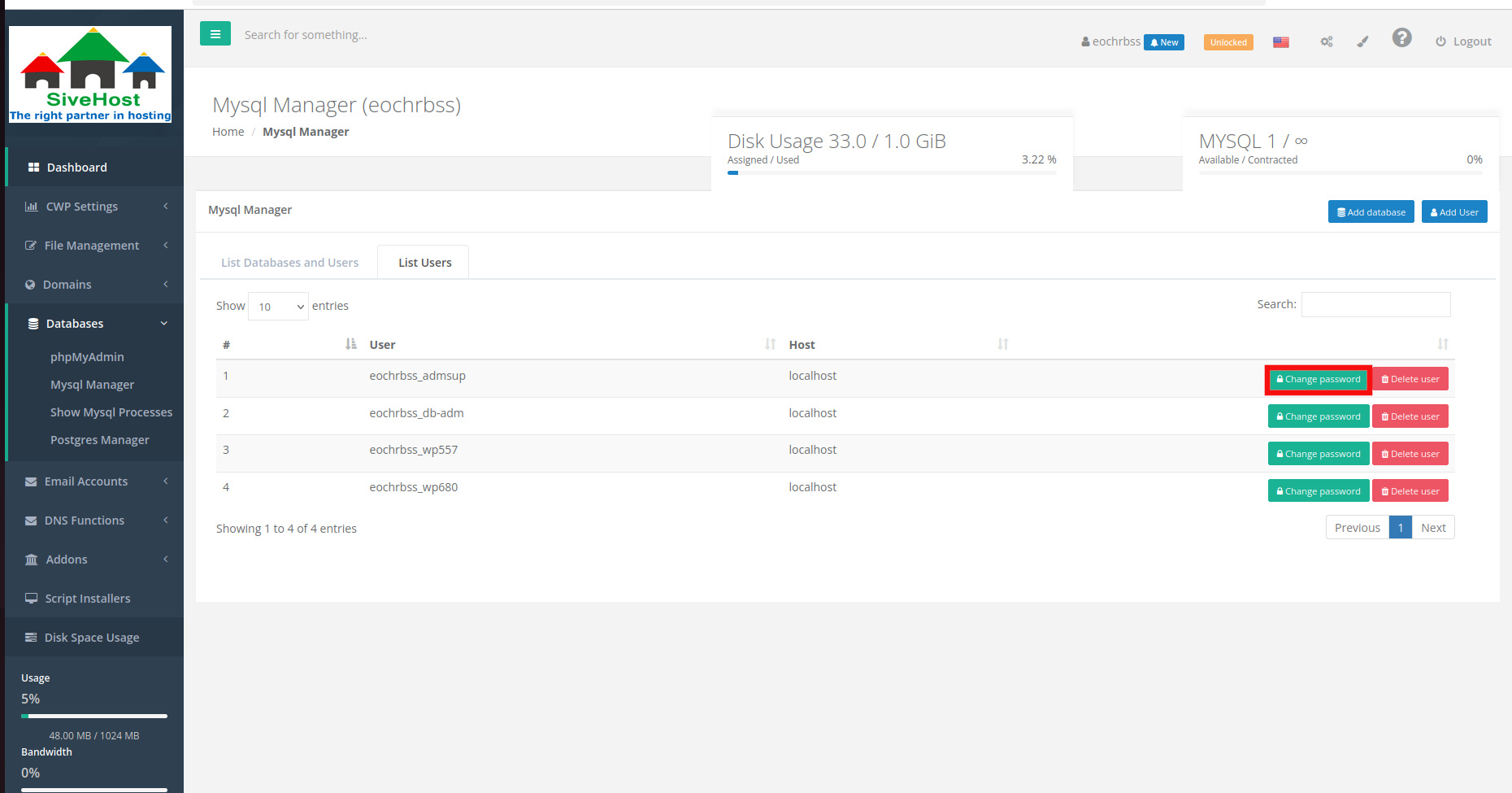Viewport: 1512px width, 793px height.
Task: Click the CWP Settings chart icon
Action: [x=32, y=206]
